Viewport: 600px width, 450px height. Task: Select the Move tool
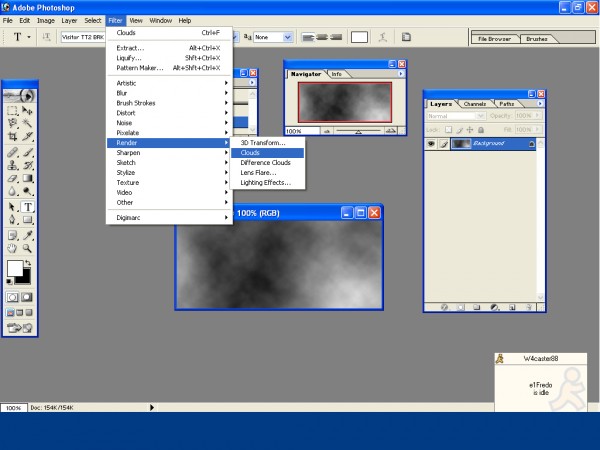pos(27,111)
